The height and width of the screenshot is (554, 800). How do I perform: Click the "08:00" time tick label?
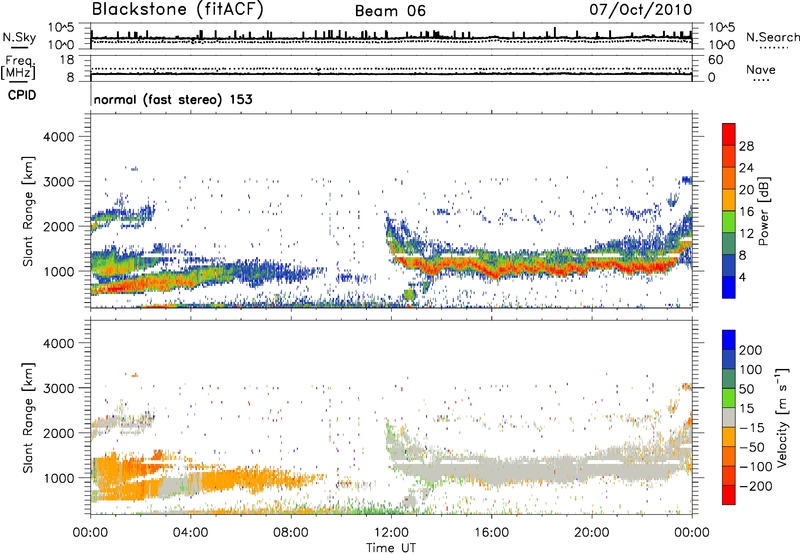[291, 533]
